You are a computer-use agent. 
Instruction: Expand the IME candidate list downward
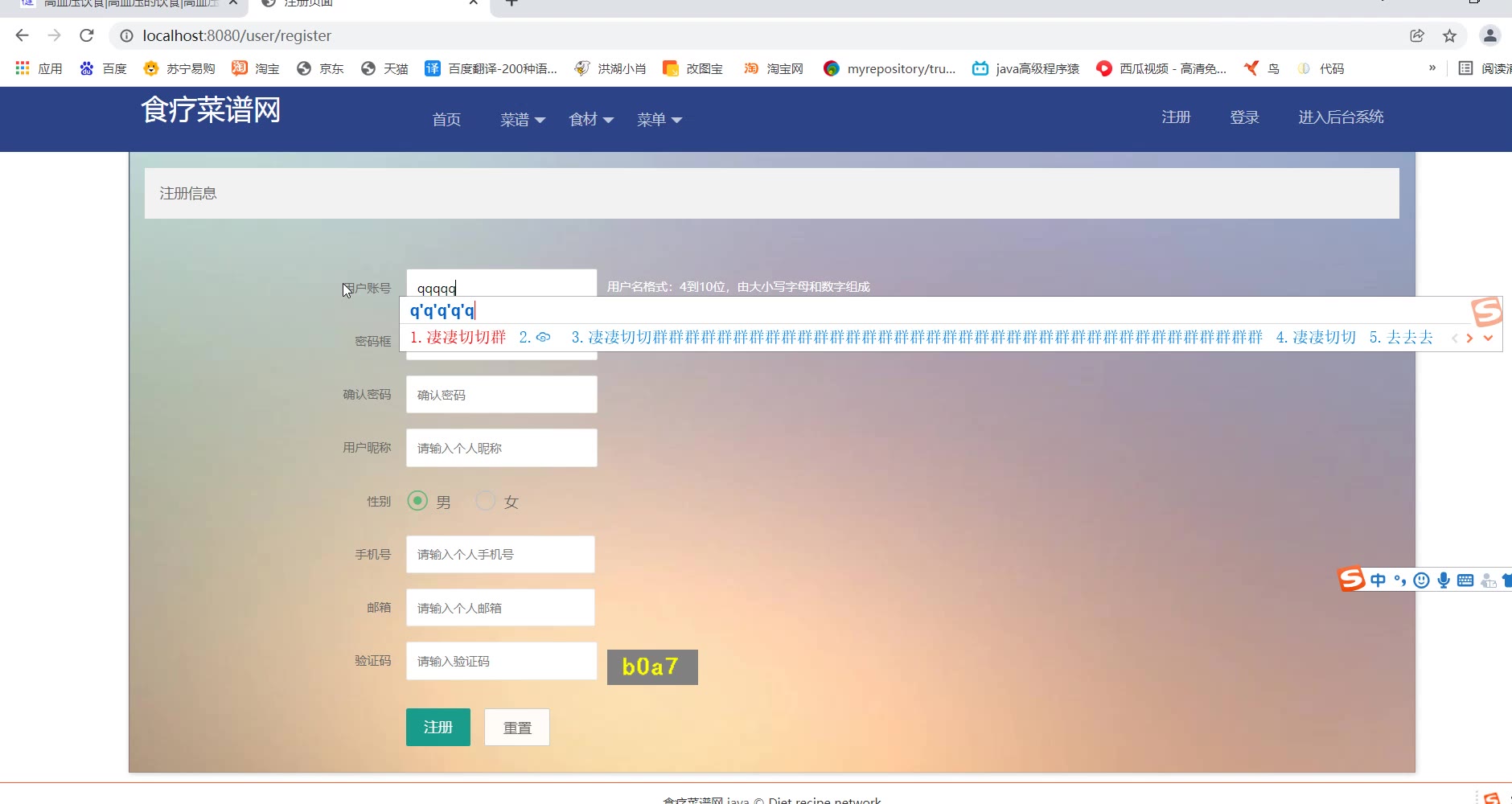1488,338
